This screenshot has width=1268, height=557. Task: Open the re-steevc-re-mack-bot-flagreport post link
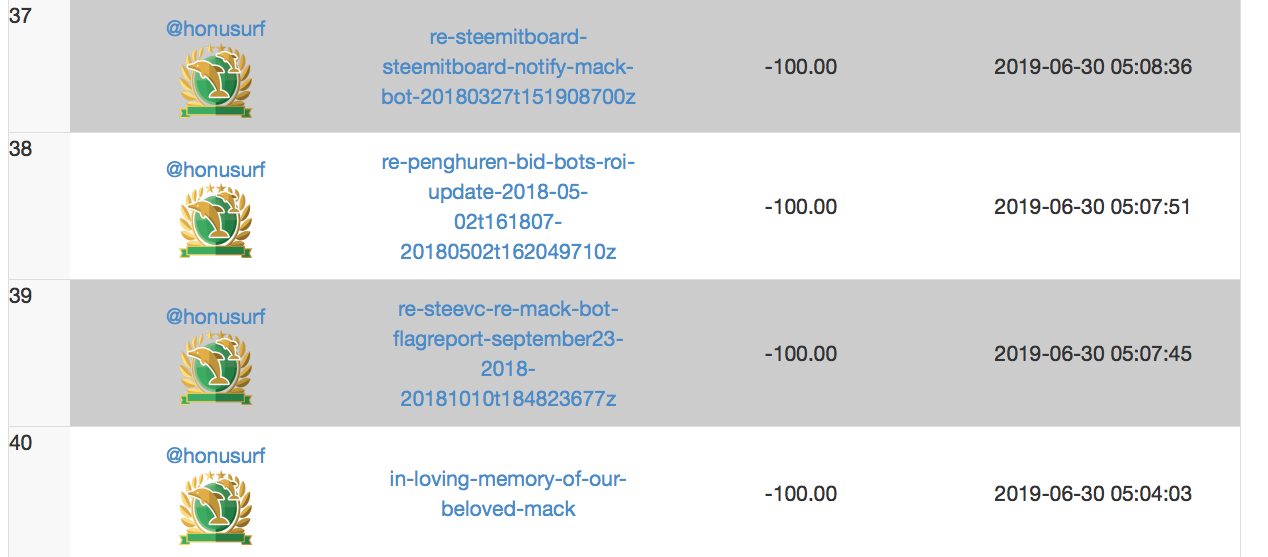[x=508, y=354]
